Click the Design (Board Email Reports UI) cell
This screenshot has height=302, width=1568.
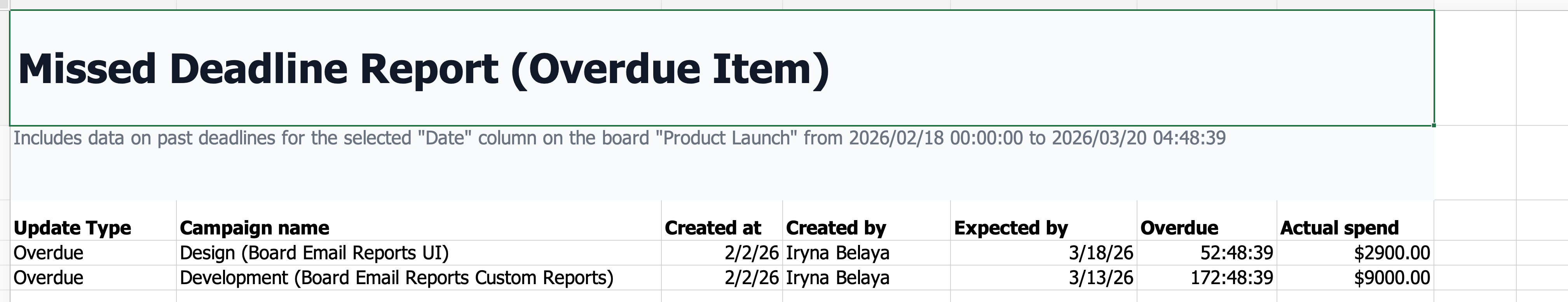314,253
